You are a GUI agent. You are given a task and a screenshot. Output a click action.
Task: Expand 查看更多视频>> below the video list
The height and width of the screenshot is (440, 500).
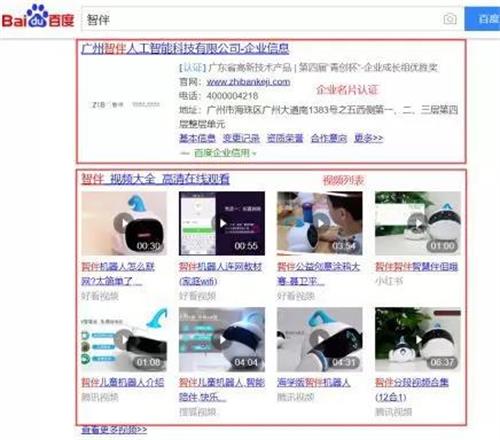point(114,430)
